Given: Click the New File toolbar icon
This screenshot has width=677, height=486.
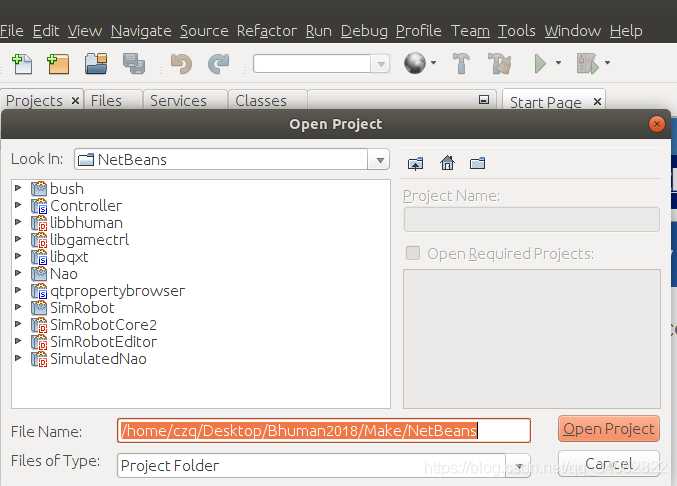Looking at the screenshot, I should point(22,64).
